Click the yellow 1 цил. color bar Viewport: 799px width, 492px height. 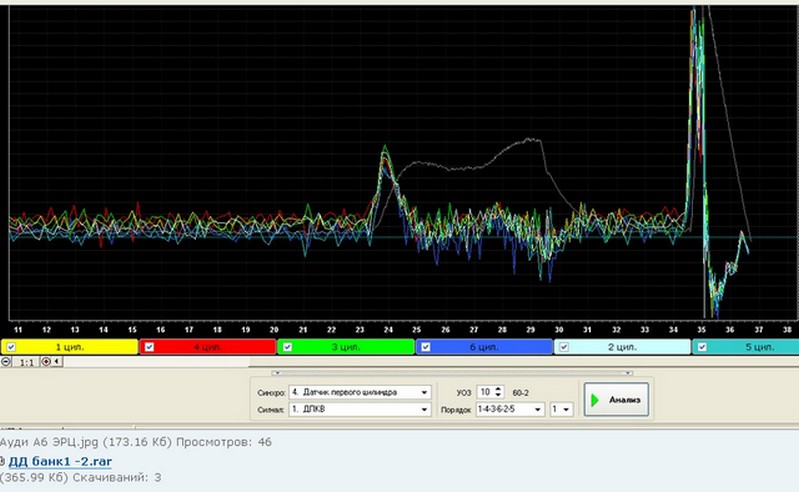(x=70, y=347)
